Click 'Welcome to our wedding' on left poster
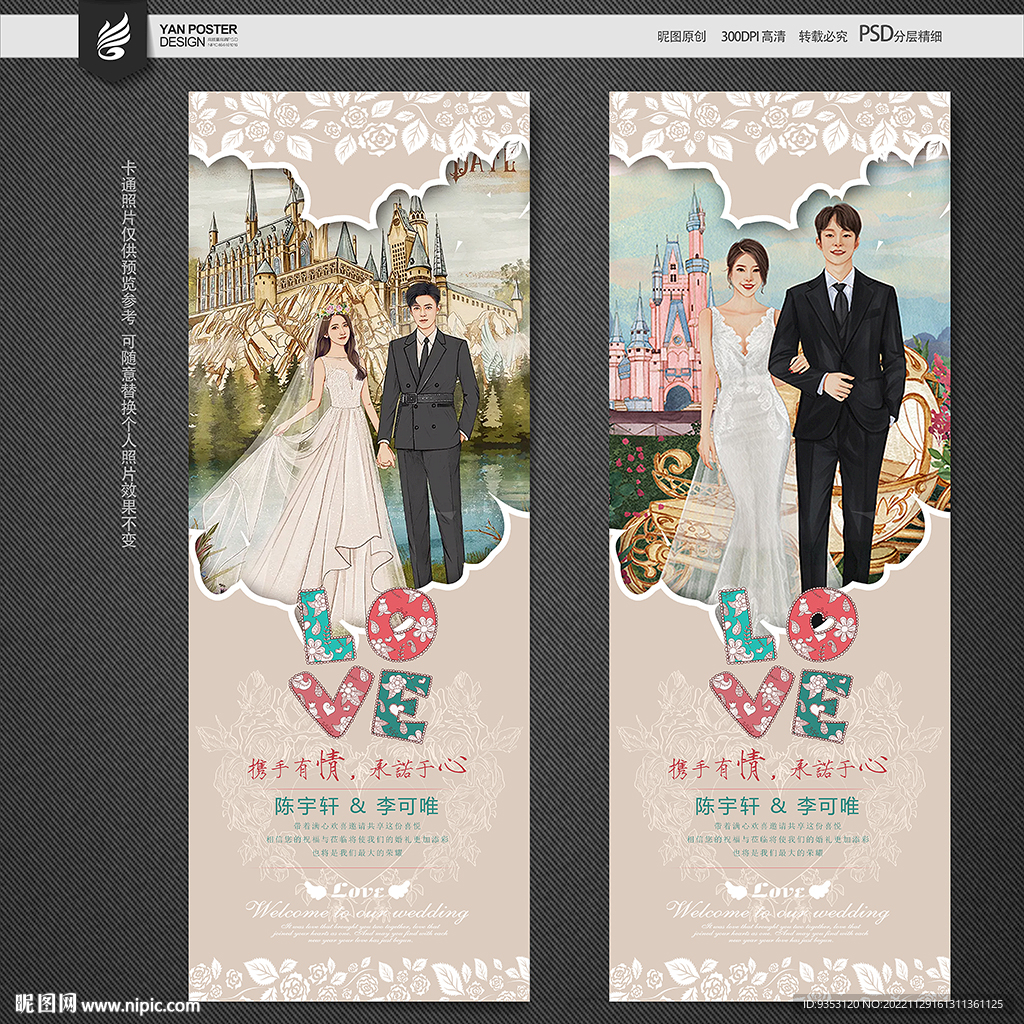Screen dimensions: 1024x1024 [x=357, y=910]
